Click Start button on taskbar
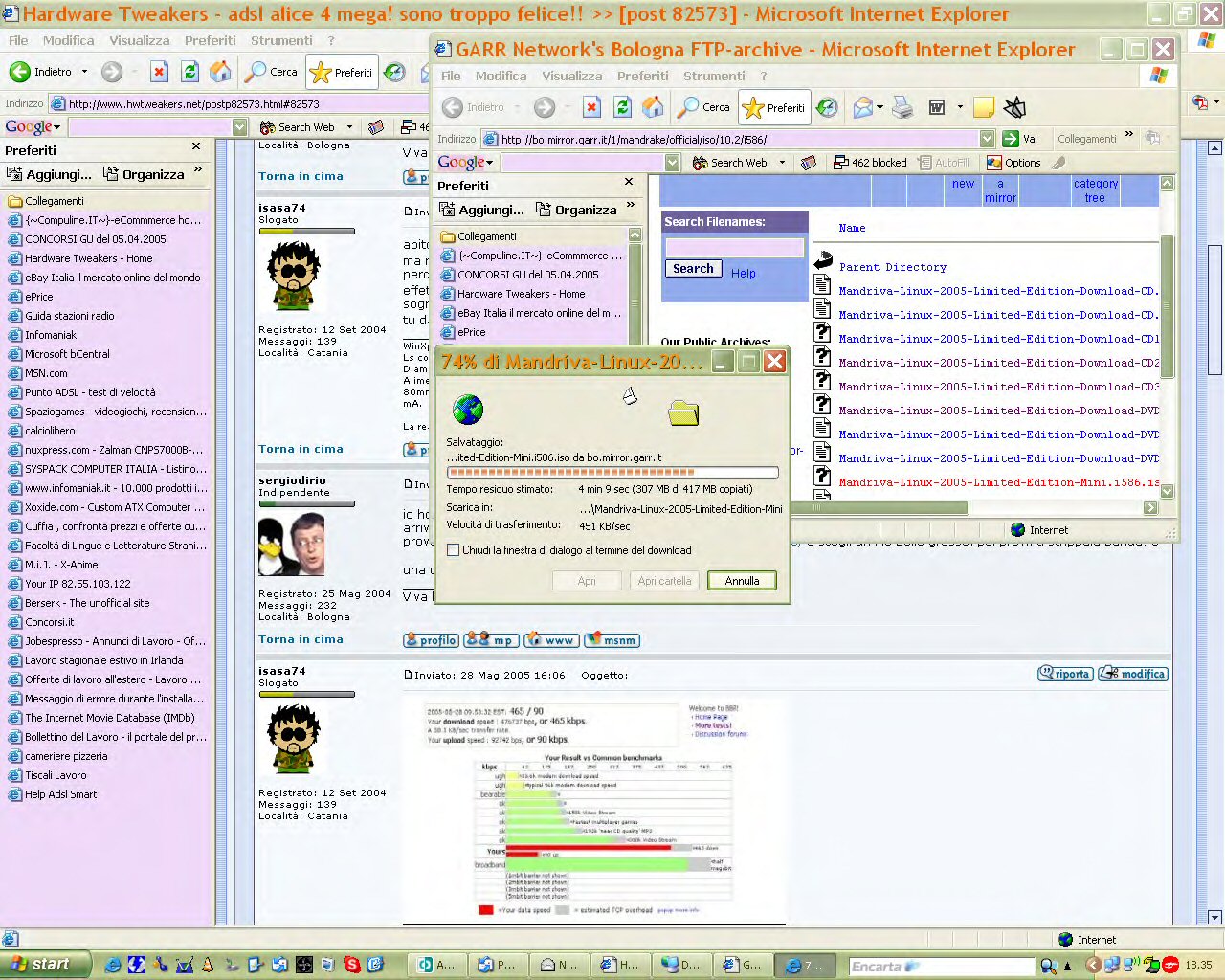 click(45, 964)
